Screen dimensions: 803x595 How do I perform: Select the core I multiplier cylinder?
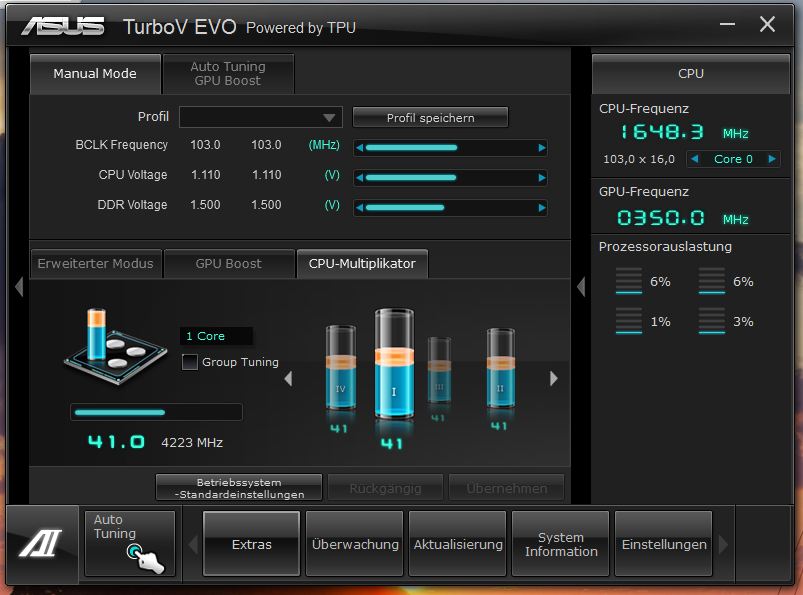point(394,364)
